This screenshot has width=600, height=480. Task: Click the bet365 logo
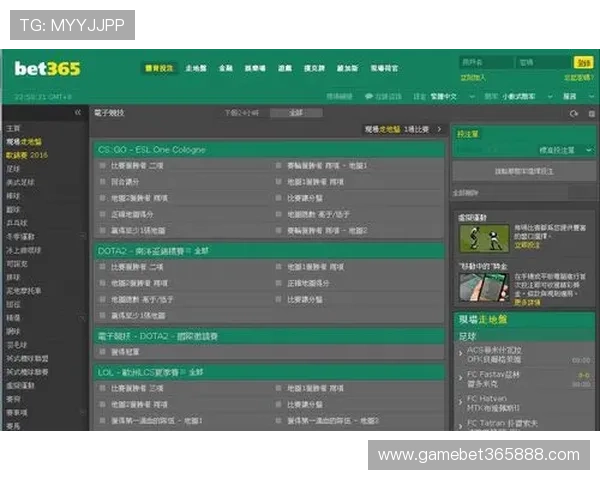[x=47, y=69]
